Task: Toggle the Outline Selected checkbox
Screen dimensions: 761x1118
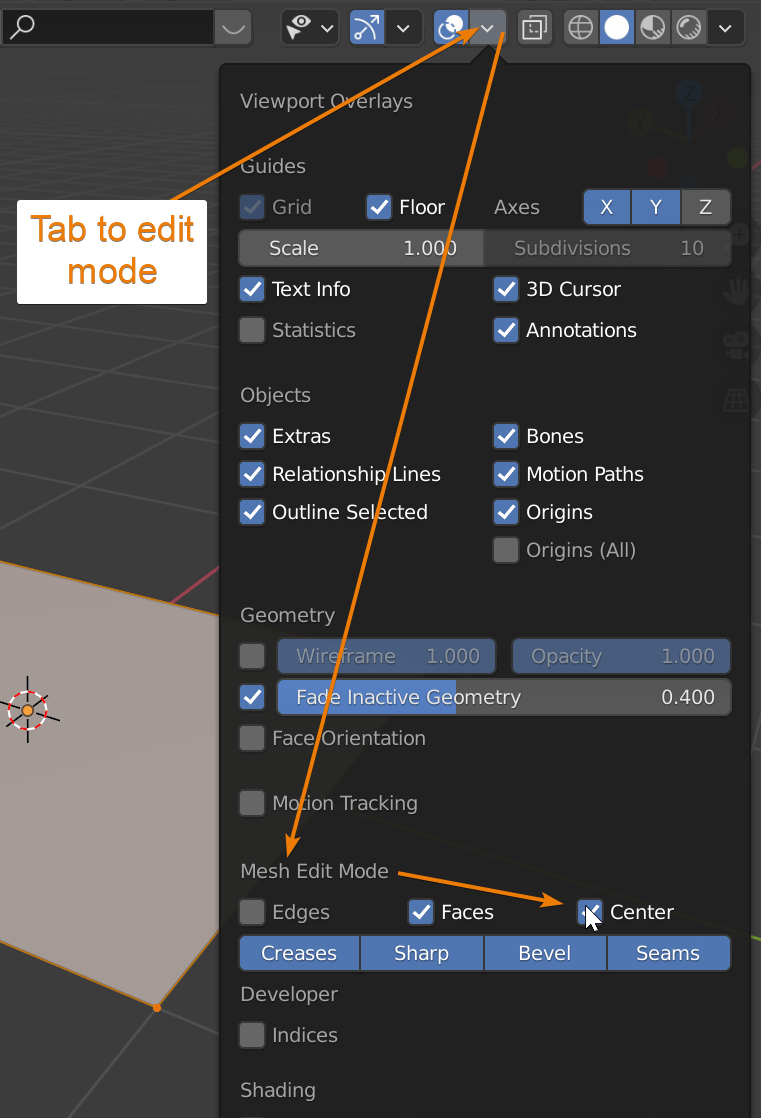Action: pyautogui.click(x=252, y=512)
